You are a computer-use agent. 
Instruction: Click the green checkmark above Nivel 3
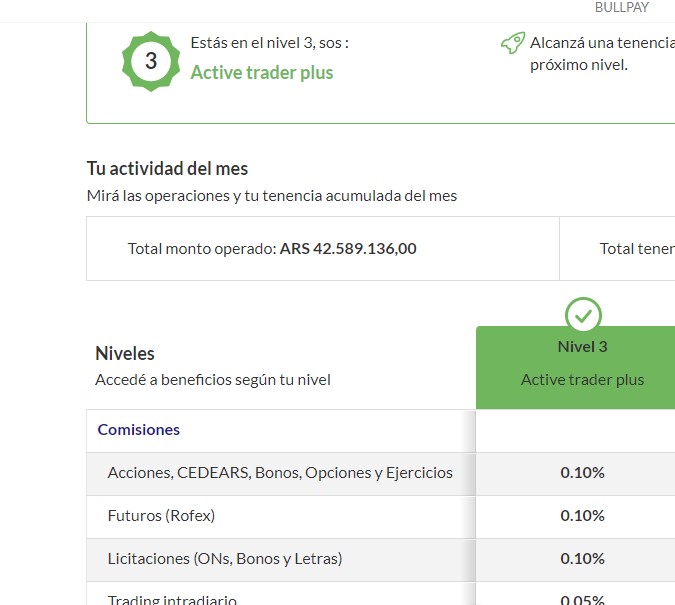pyautogui.click(x=583, y=315)
